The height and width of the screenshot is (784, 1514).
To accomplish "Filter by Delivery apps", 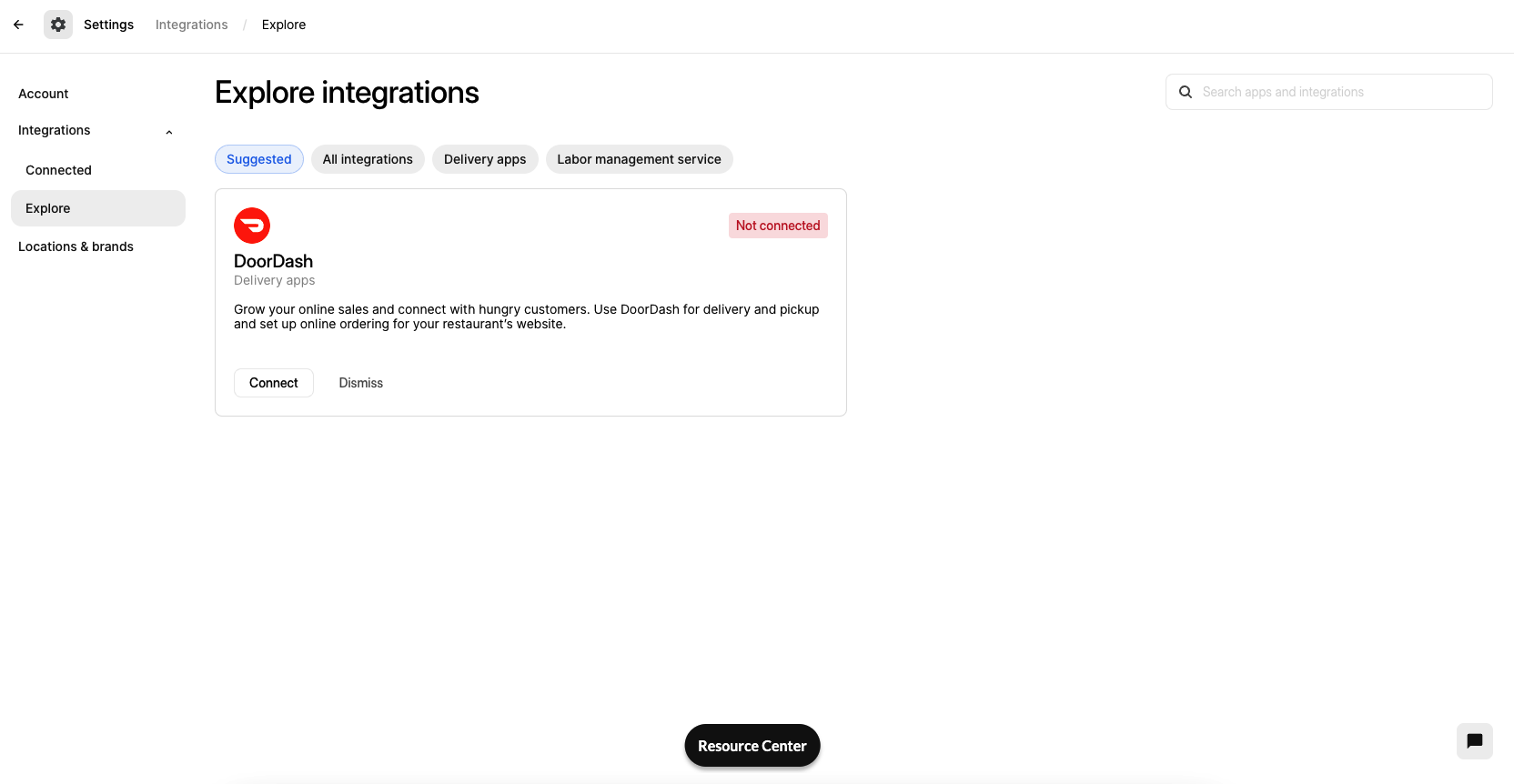I will (x=485, y=159).
